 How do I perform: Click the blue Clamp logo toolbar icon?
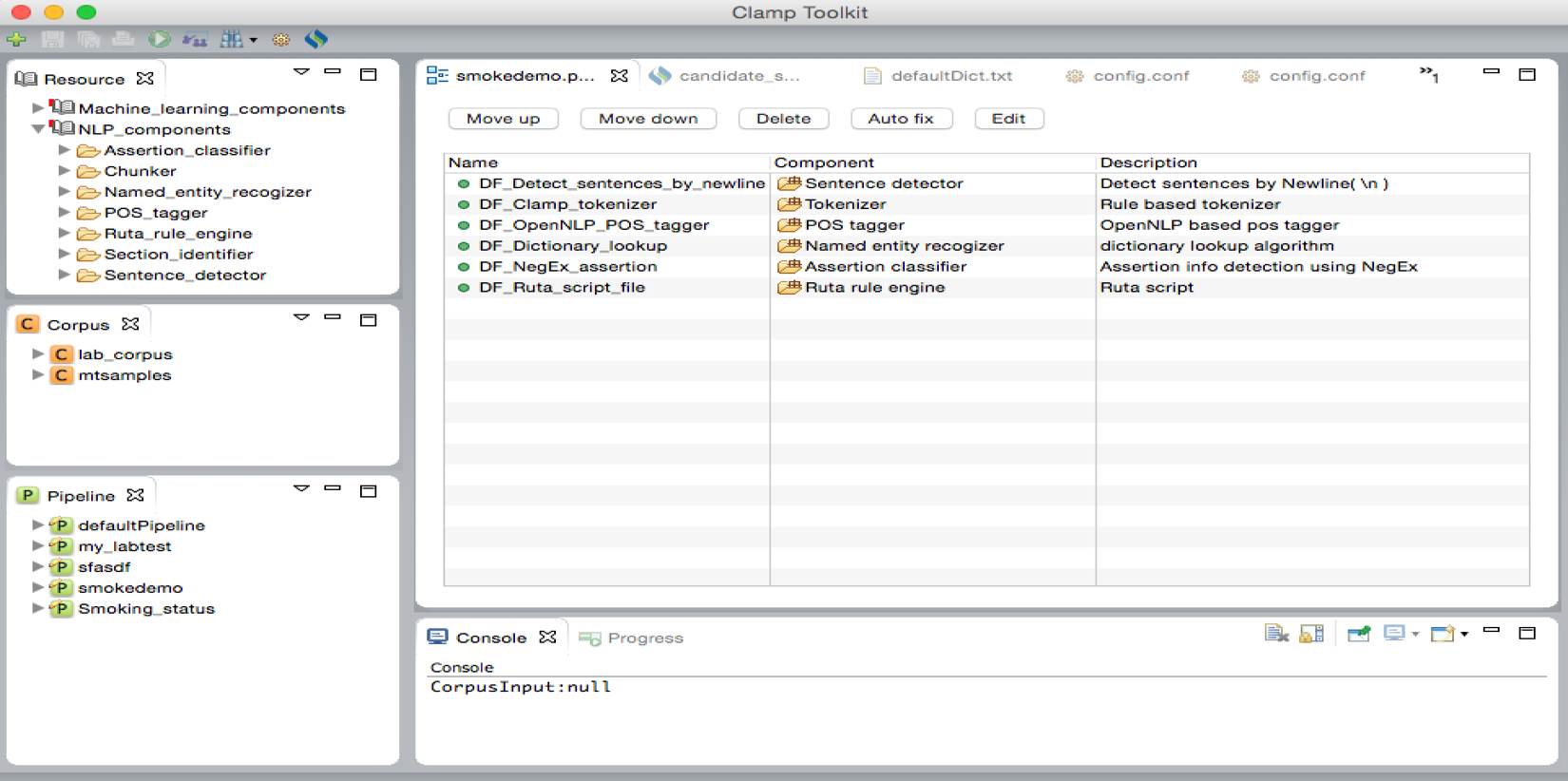pyautogui.click(x=316, y=39)
